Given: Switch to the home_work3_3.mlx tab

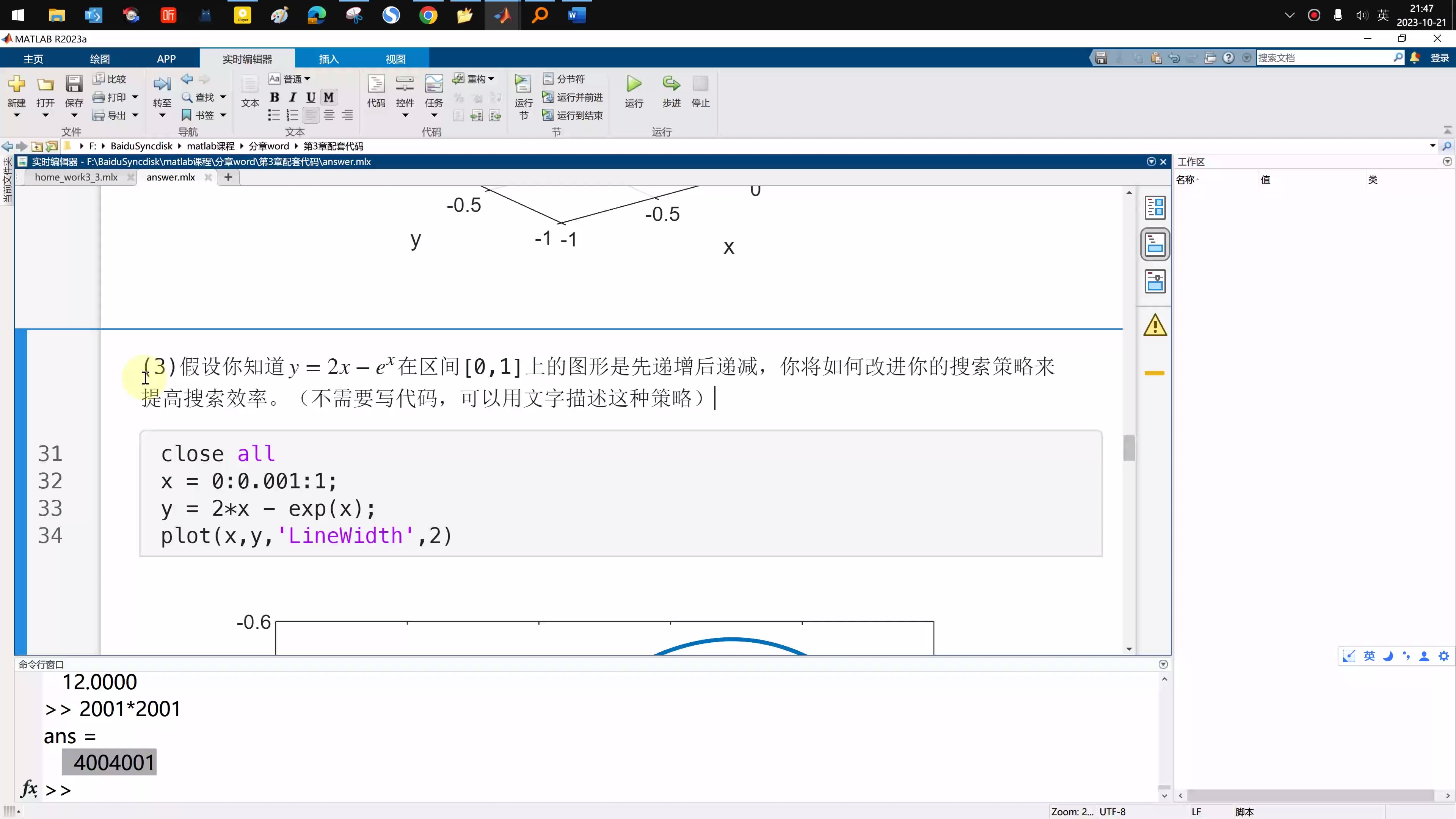Looking at the screenshot, I should [76, 177].
